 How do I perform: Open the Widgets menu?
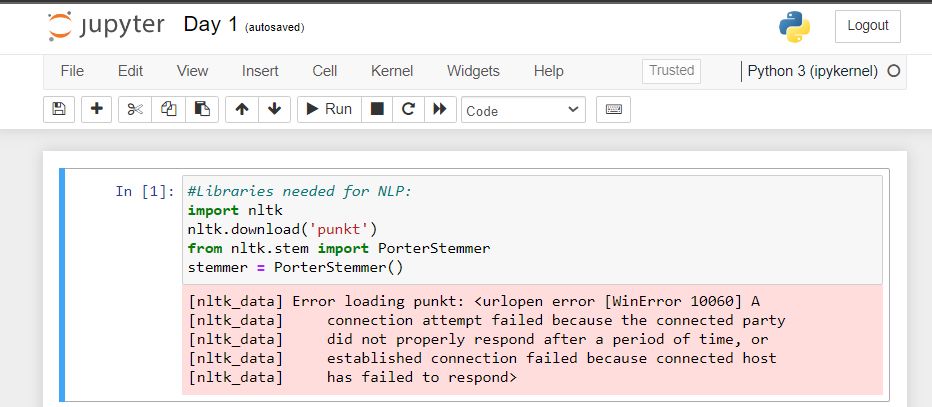(473, 71)
